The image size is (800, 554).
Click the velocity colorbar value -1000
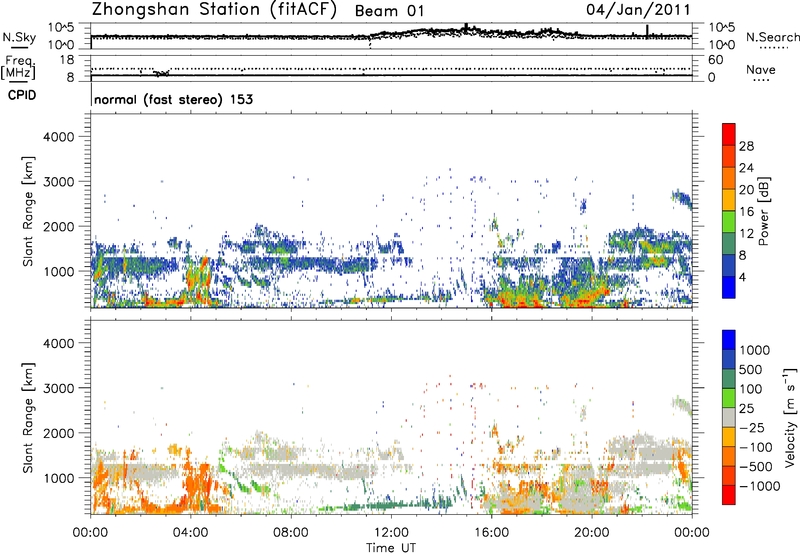[759, 486]
